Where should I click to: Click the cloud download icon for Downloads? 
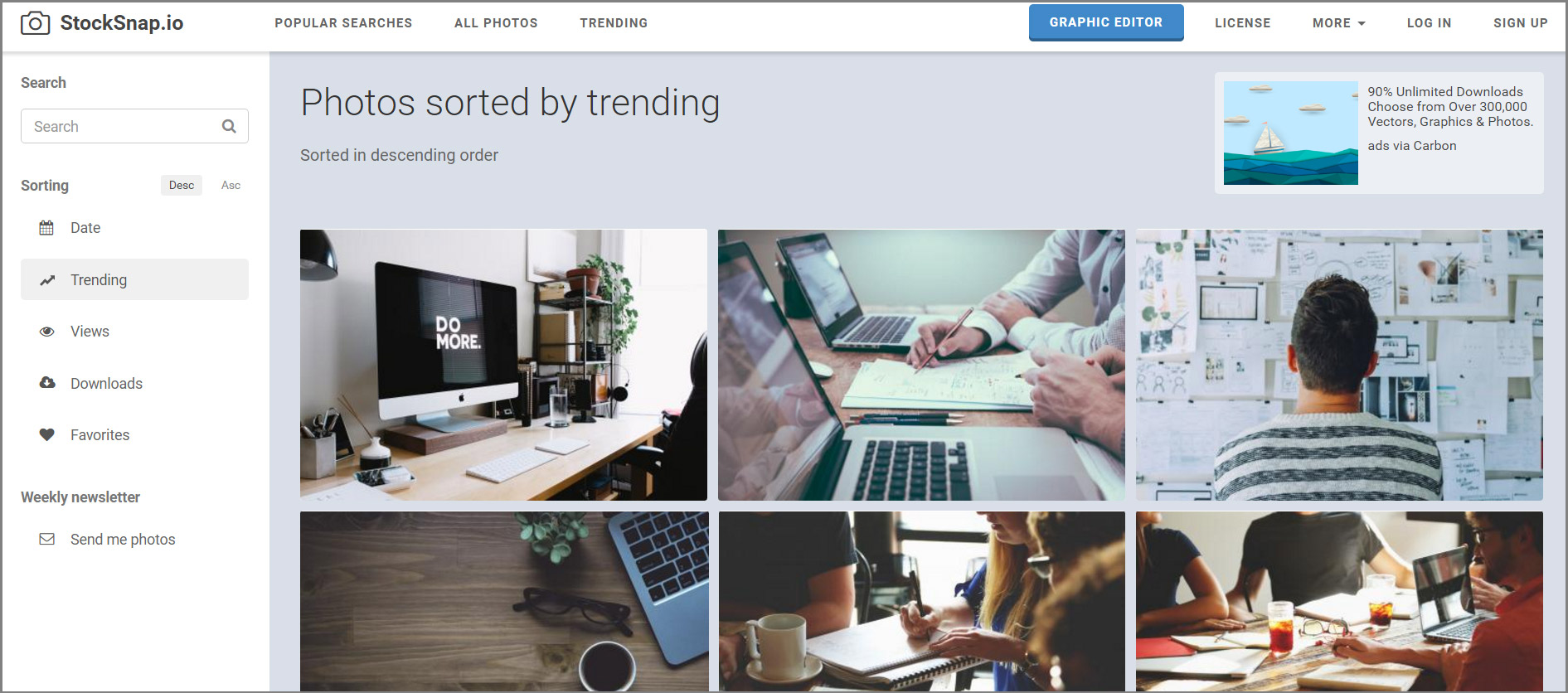47,383
